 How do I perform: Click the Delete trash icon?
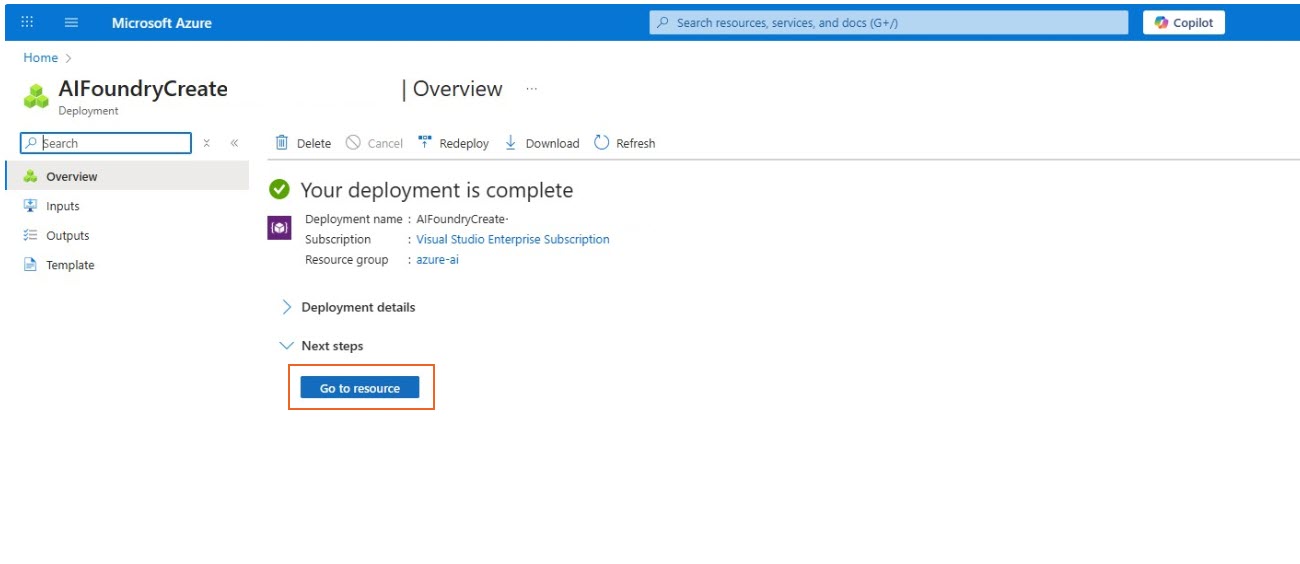[282, 143]
